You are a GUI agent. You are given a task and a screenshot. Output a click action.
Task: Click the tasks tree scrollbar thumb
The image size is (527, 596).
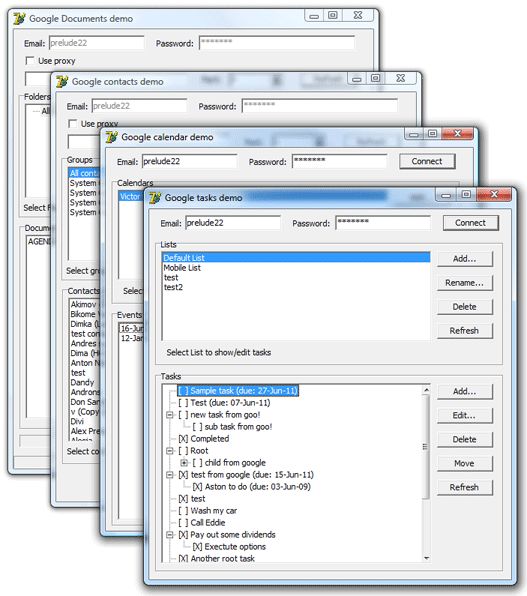point(426,447)
